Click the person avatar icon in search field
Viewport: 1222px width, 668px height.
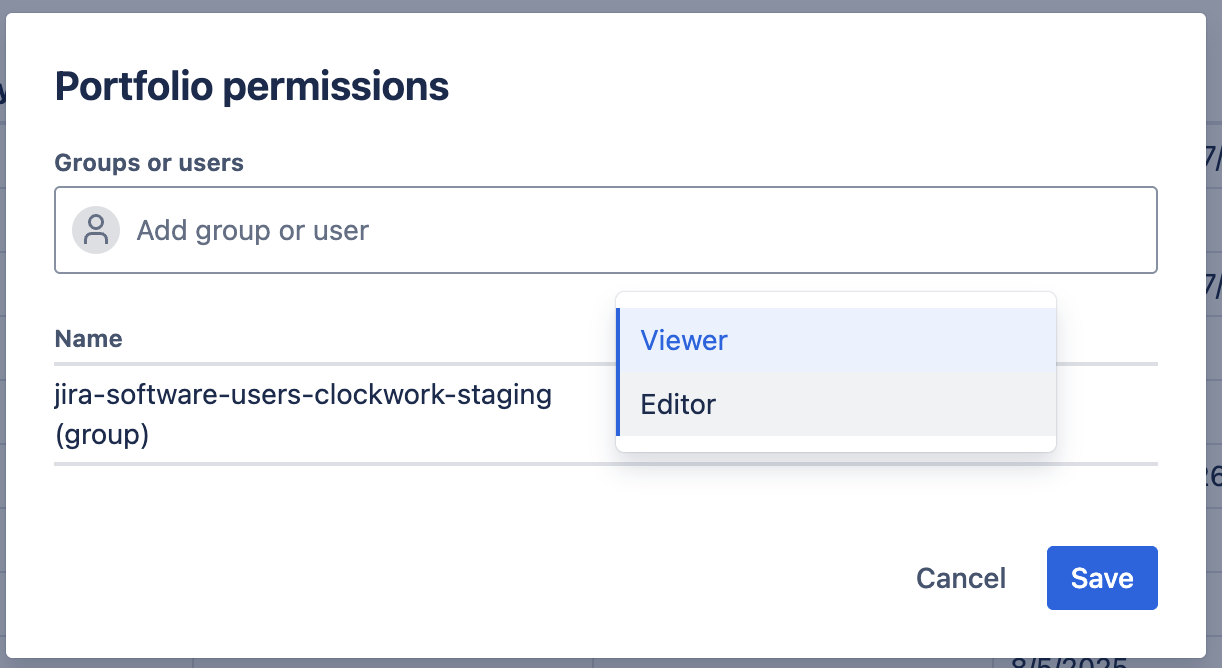tap(96, 230)
